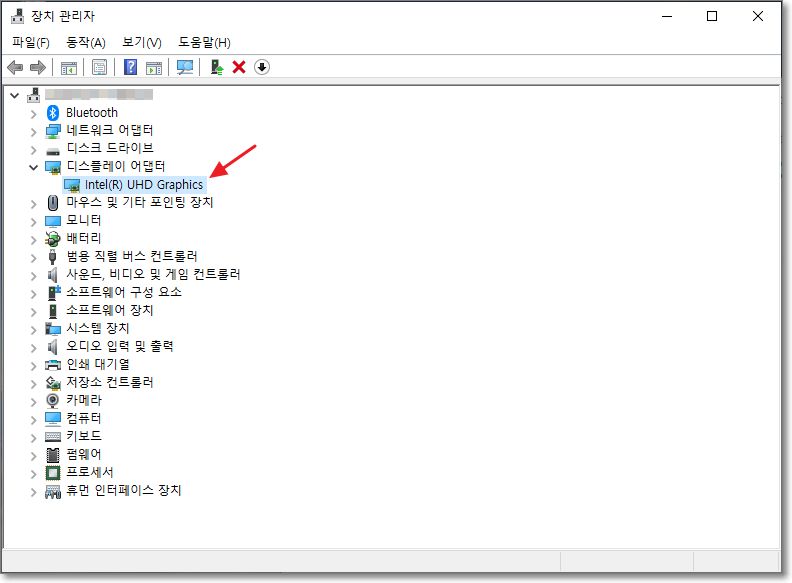The height and width of the screenshot is (583, 792).
Task: Expand the Bluetooth category
Action: 33,114
